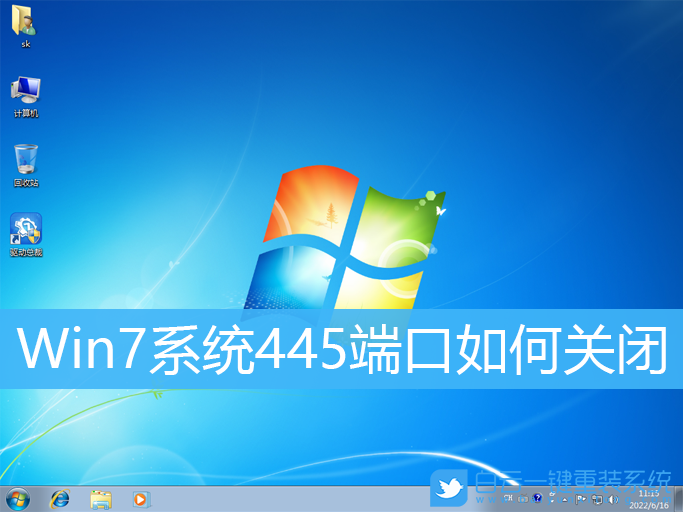Show hidden tray icons arrow

[x=565, y=500]
